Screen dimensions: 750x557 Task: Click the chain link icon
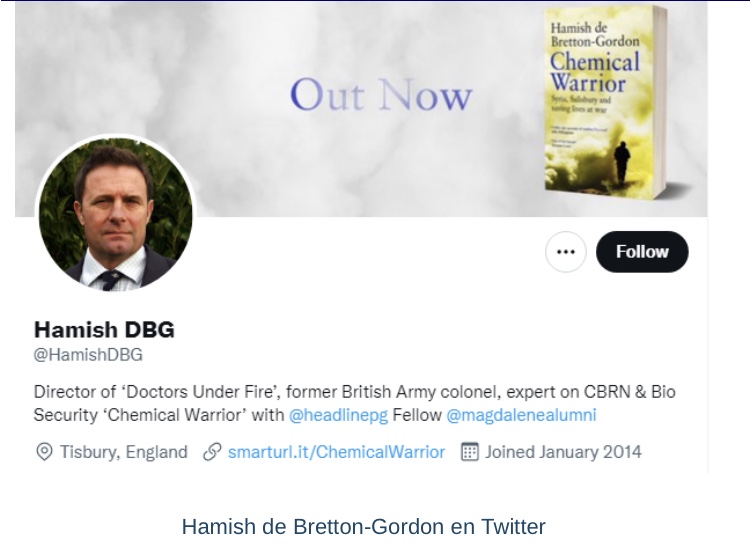coord(212,452)
